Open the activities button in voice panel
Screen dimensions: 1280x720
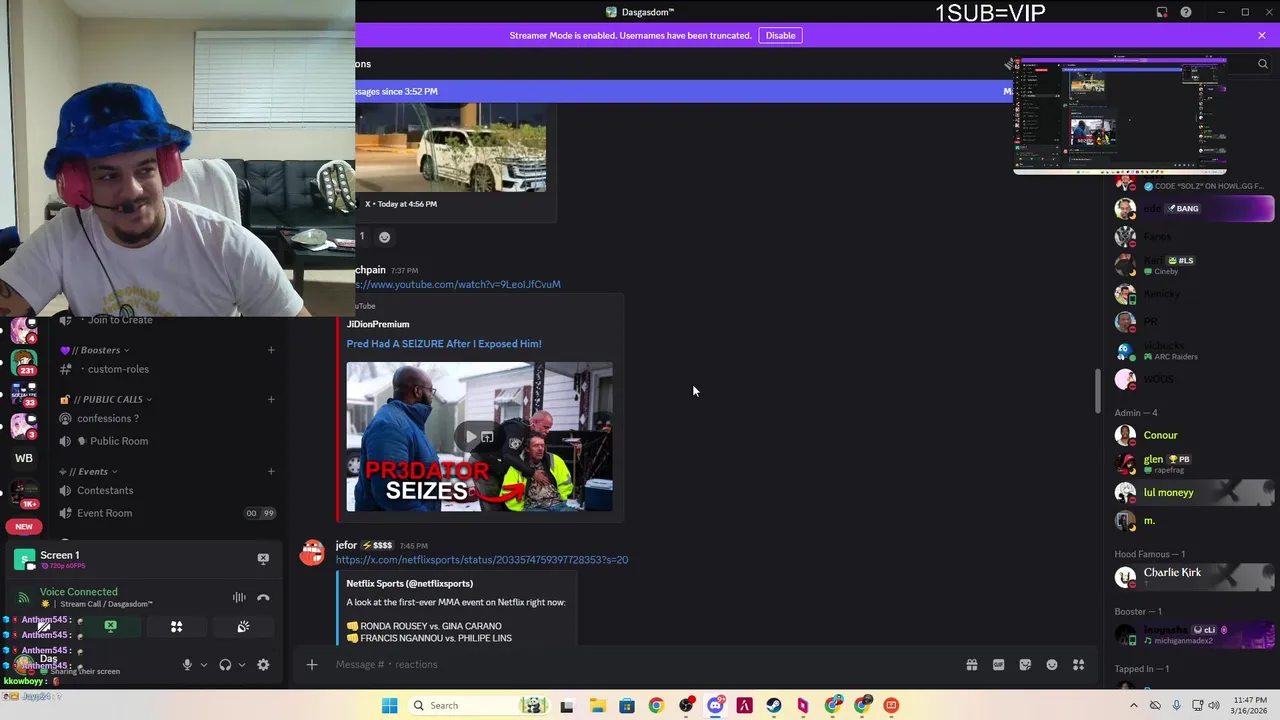coord(176,627)
